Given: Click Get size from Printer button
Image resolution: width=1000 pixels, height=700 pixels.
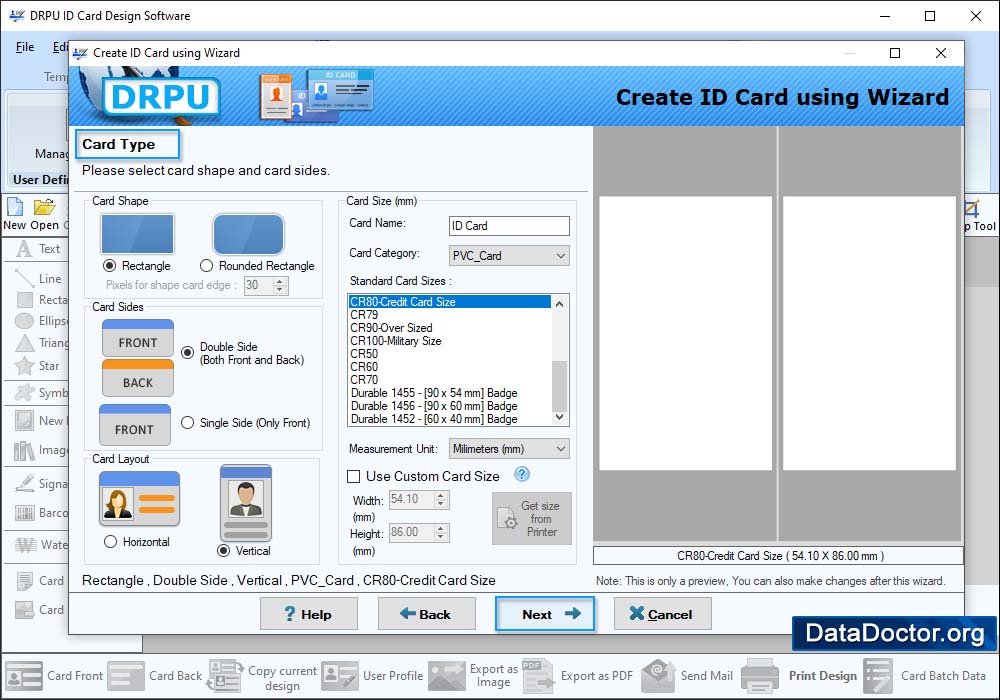Looking at the screenshot, I should (531, 518).
